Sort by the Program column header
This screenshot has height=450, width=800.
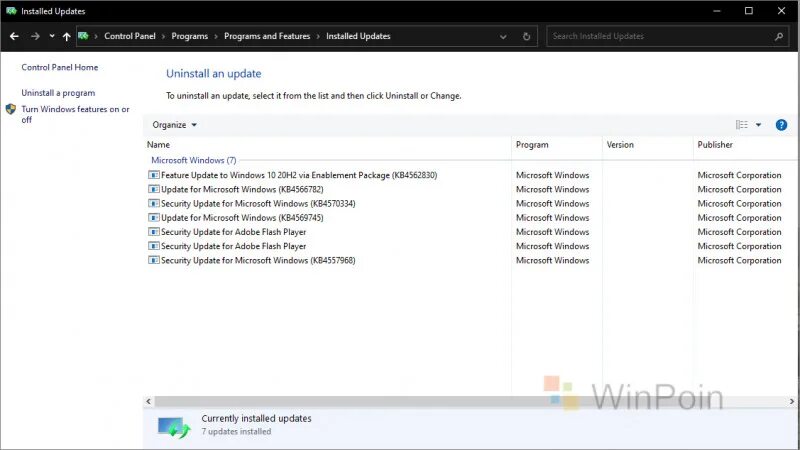[532, 145]
